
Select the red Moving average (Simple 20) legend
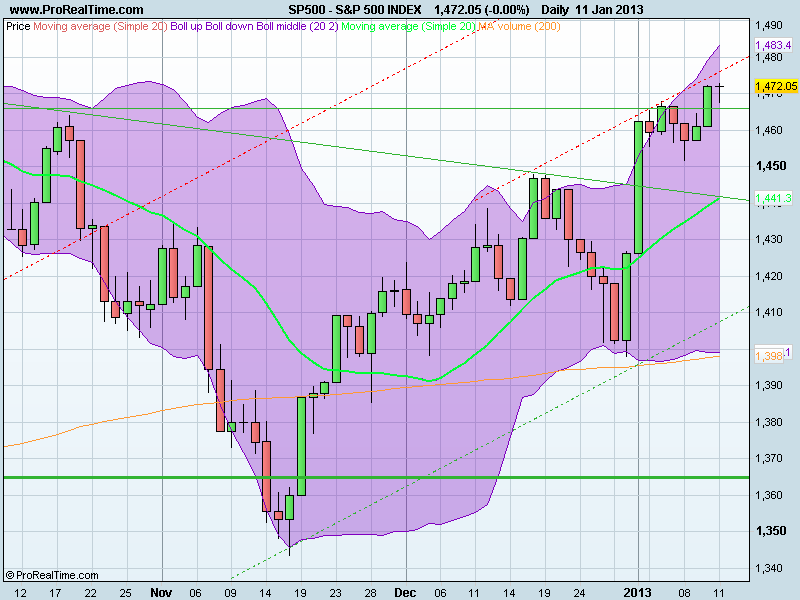(x=100, y=26)
